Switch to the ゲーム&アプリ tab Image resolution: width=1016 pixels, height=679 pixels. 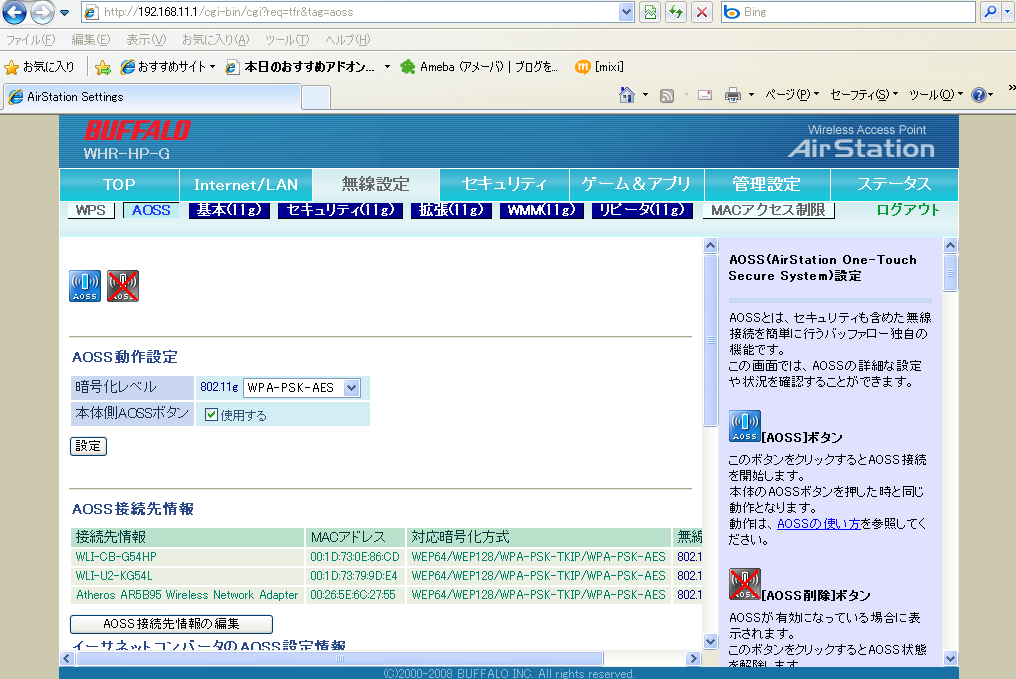(636, 185)
